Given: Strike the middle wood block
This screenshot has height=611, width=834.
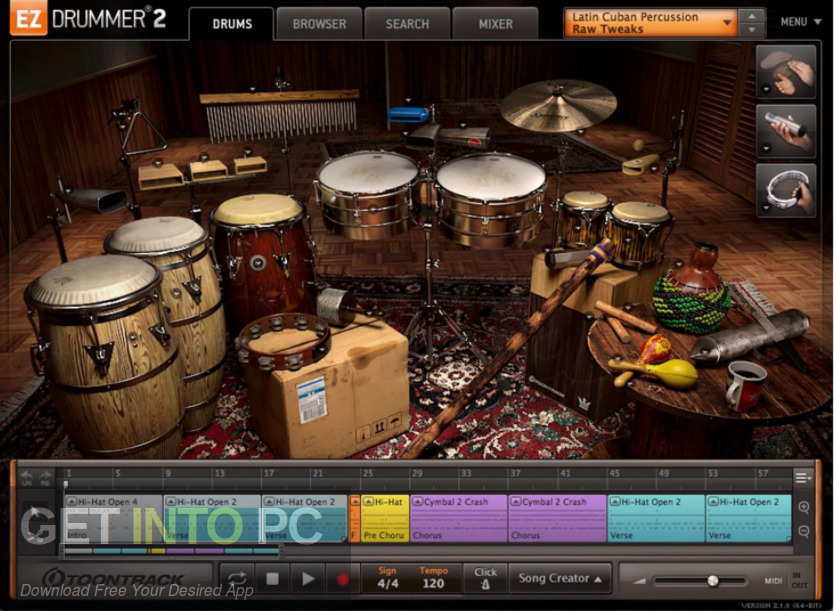Looking at the screenshot, I should click(x=208, y=170).
